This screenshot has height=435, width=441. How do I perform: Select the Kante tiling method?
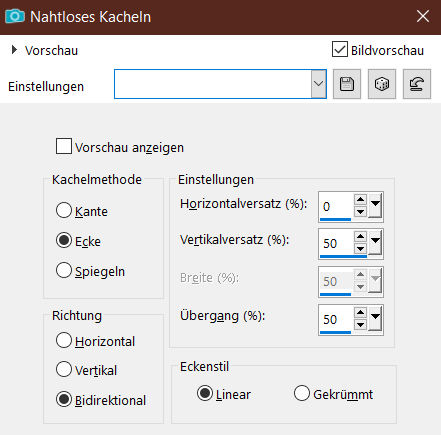tap(64, 210)
